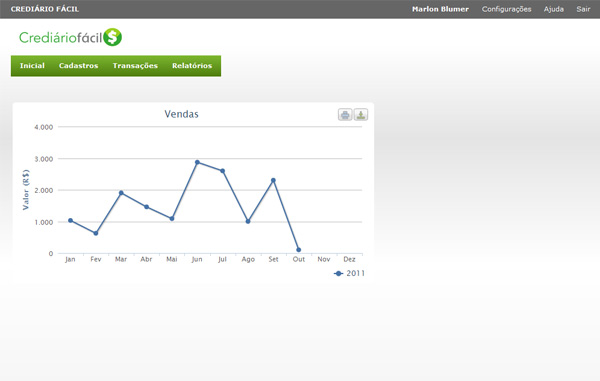600x381 pixels.
Task: Click the Jun data point on chart
Action: tap(197, 162)
